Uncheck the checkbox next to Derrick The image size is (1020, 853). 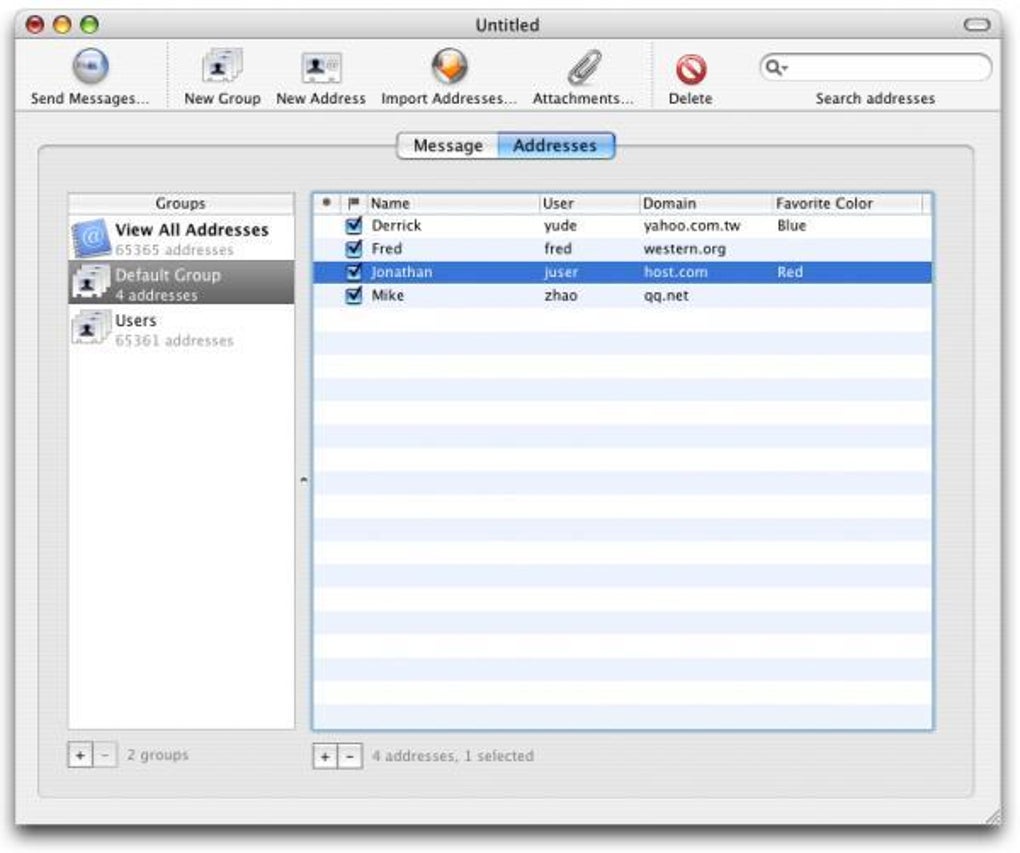pyautogui.click(x=353, y=226)
